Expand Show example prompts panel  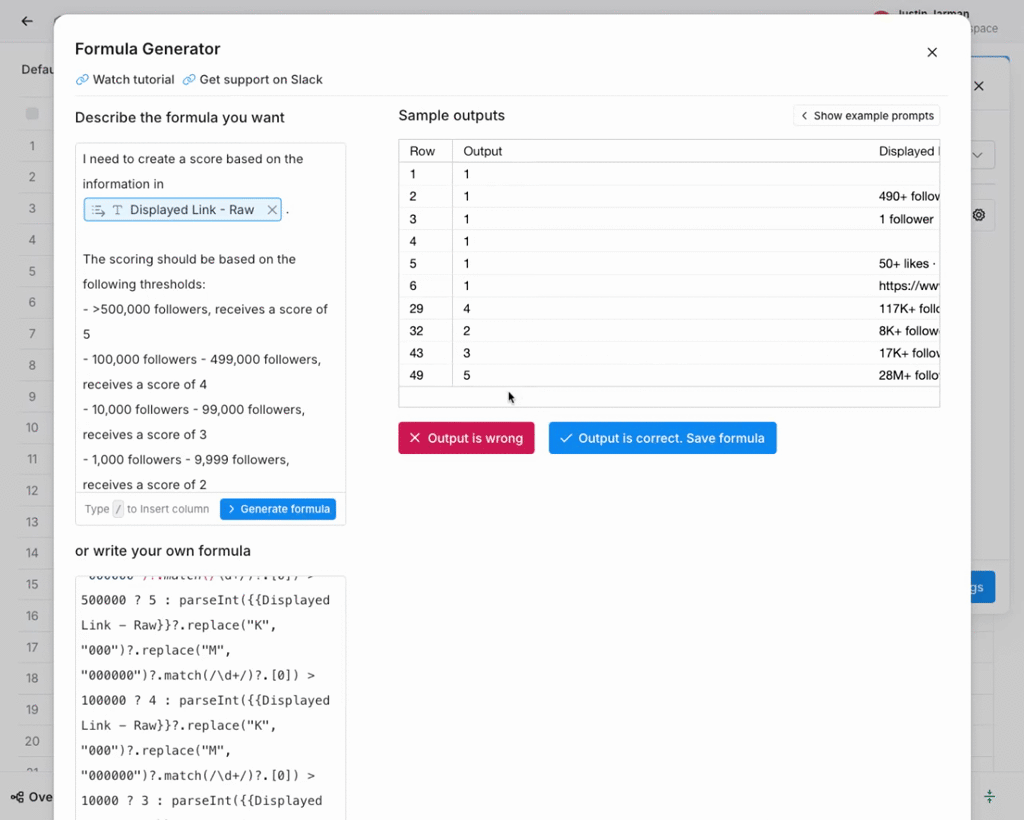tap(866, 116)
